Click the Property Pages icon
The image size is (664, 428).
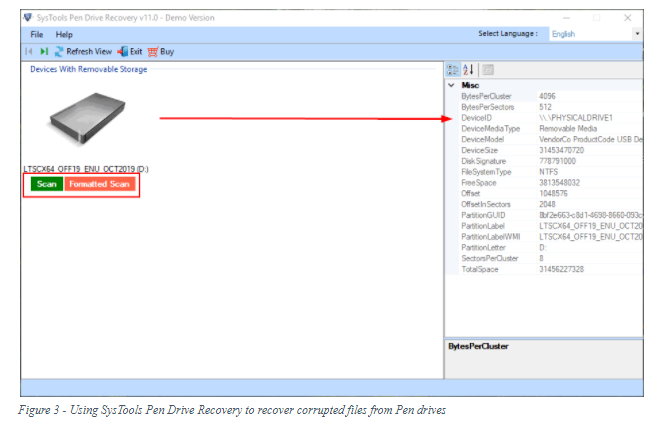(x=488, y=70)
